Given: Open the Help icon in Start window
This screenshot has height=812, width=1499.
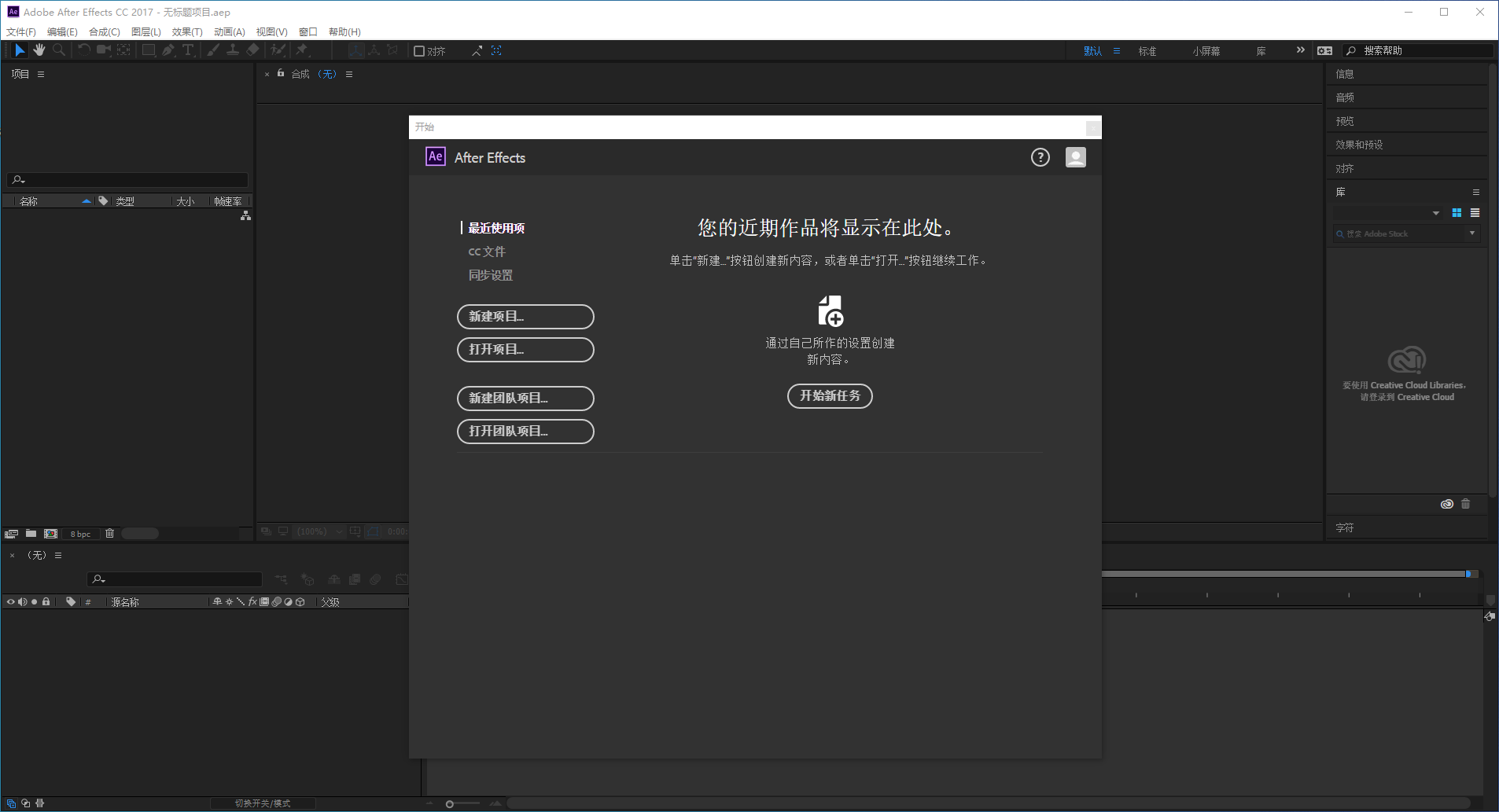Looking at the screenshot, I should tap(1039, 156).
